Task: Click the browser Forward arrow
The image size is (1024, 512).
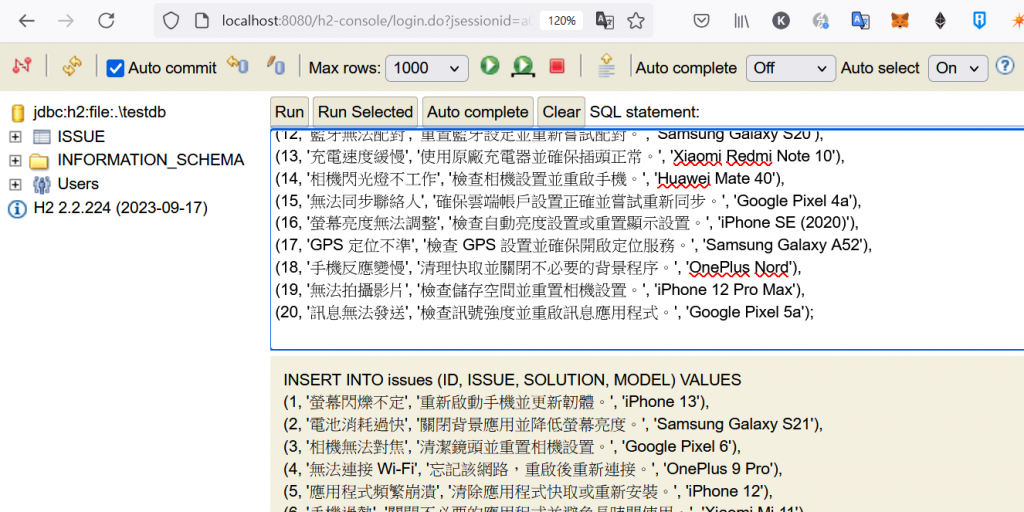Action: (66, 21)
